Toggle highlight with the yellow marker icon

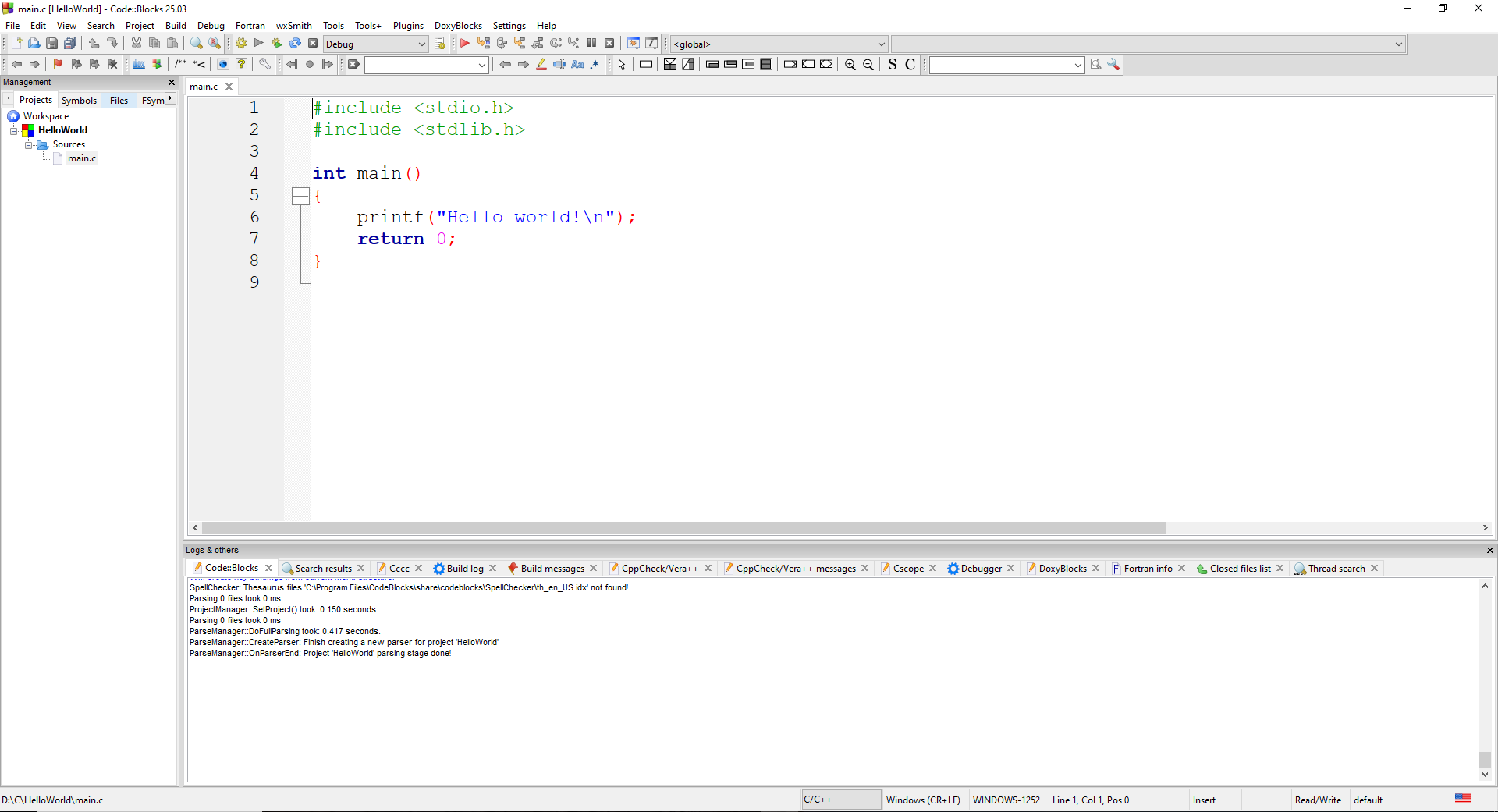(541, 65)
